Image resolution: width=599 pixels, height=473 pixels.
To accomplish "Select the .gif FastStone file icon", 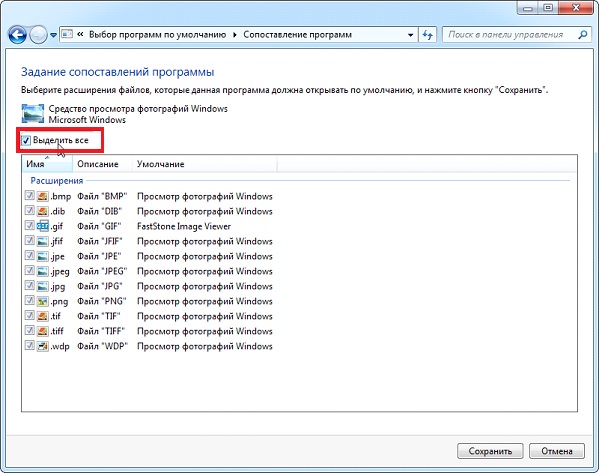I will (x=43, y=226).
